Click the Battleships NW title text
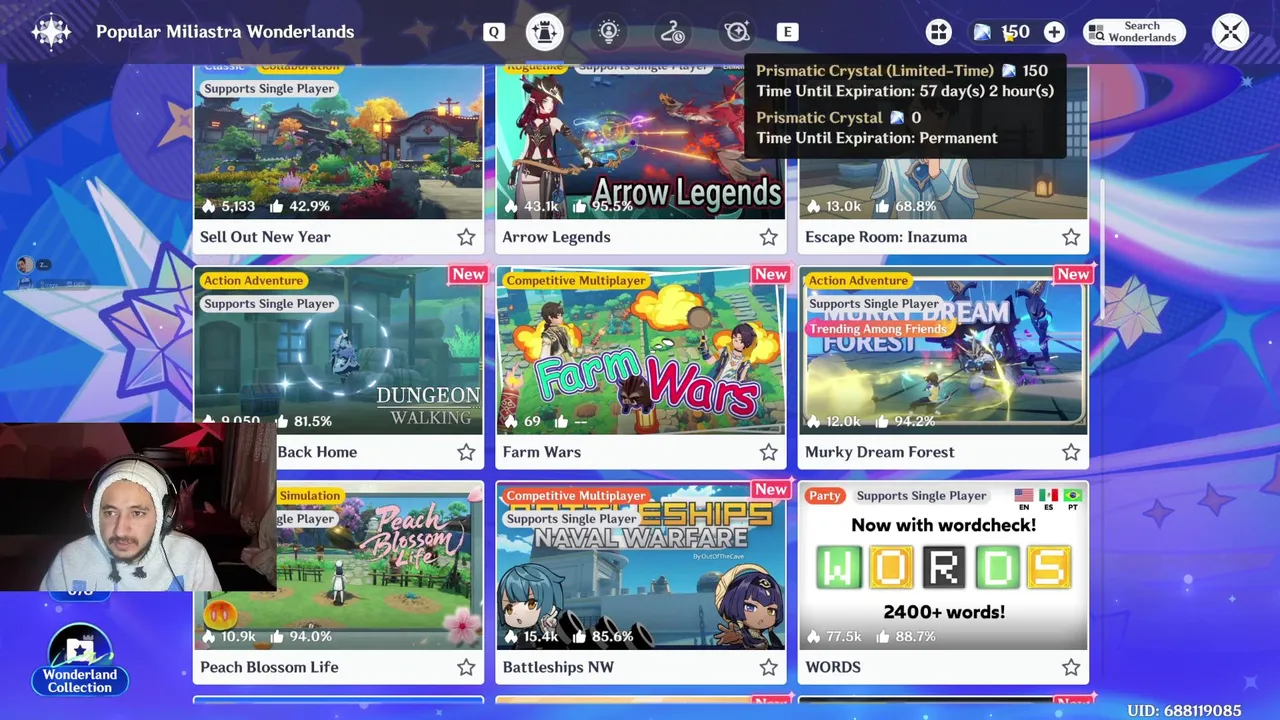Screen dimensions: 1280x720 coord(558,667)
